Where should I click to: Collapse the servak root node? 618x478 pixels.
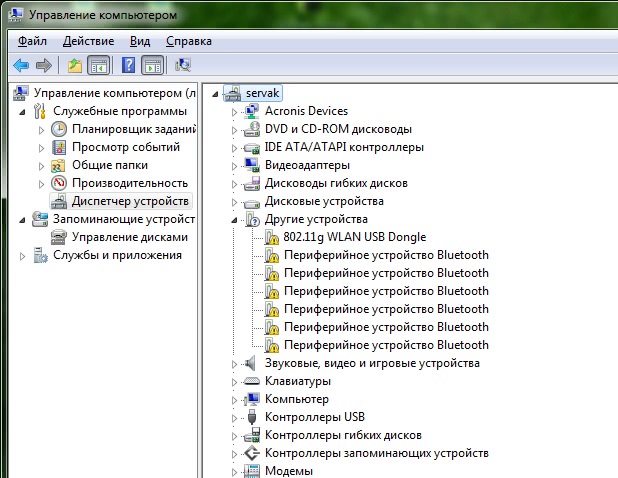coord(215,94)
